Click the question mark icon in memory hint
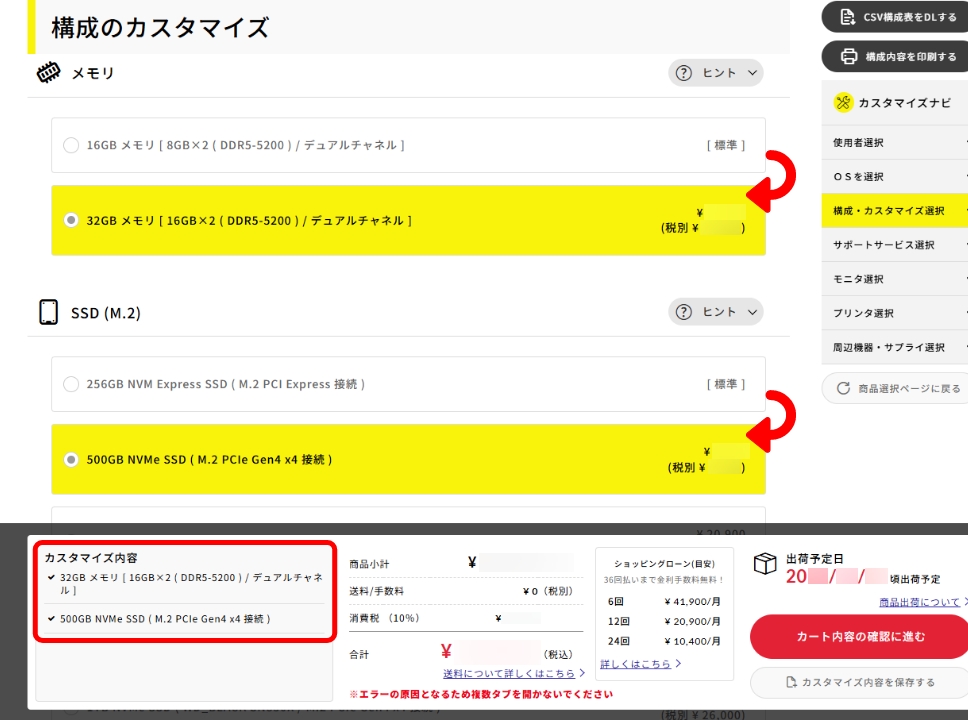 coord(684,73)
